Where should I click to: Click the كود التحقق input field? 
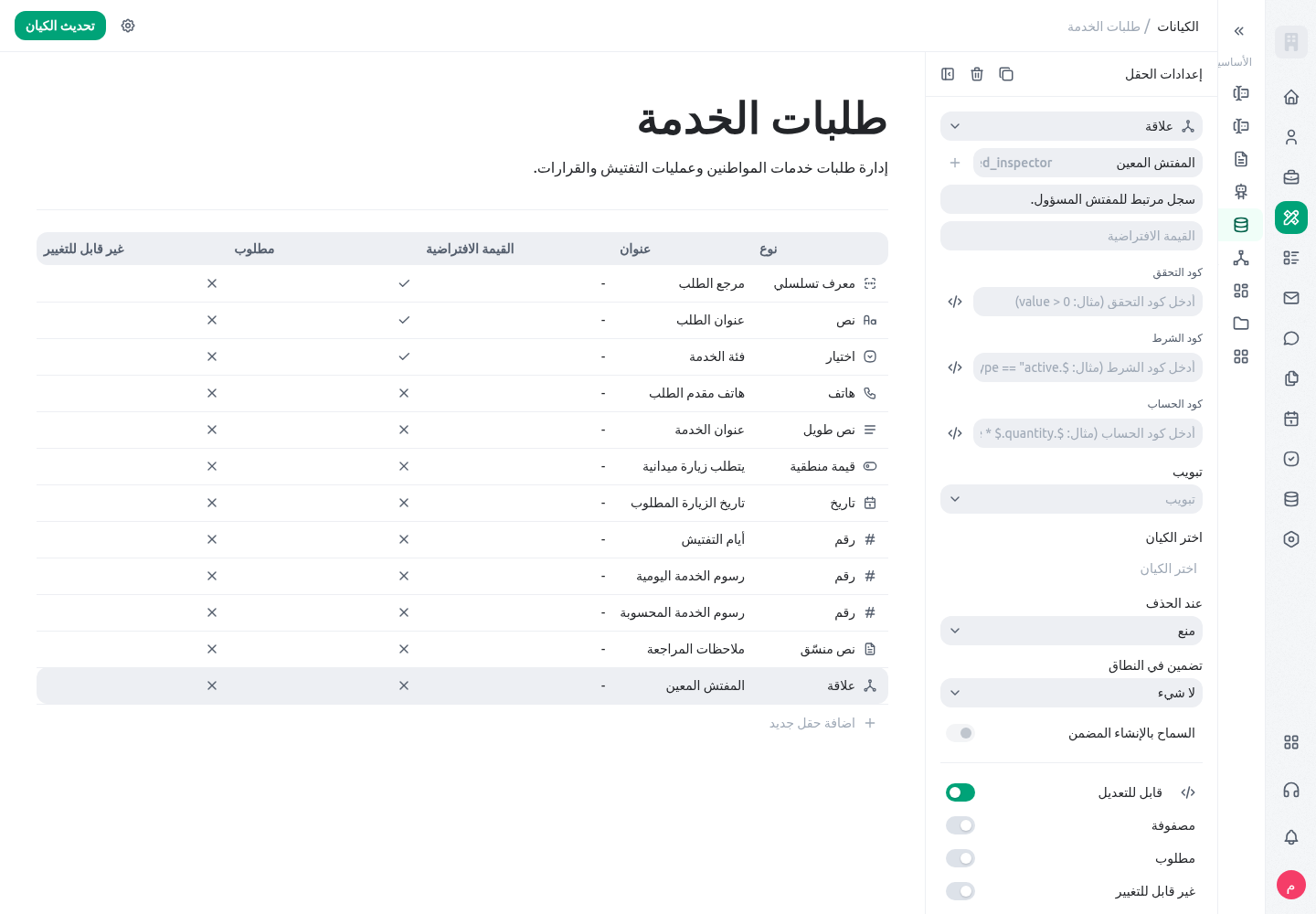(1088, 302)
